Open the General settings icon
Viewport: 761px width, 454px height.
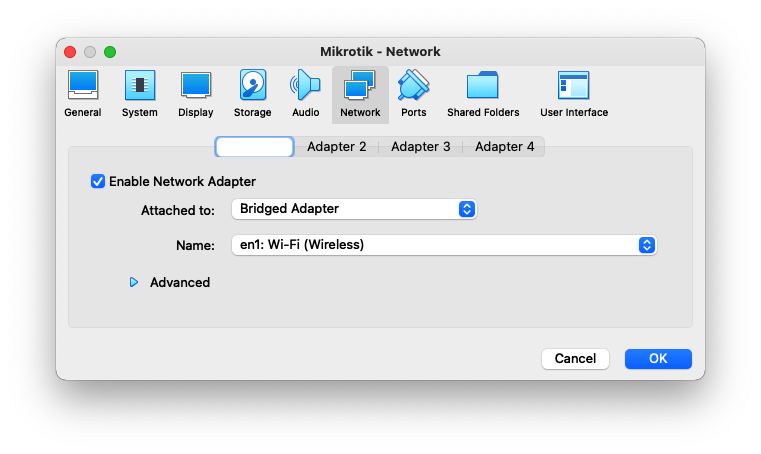(82, 87)
